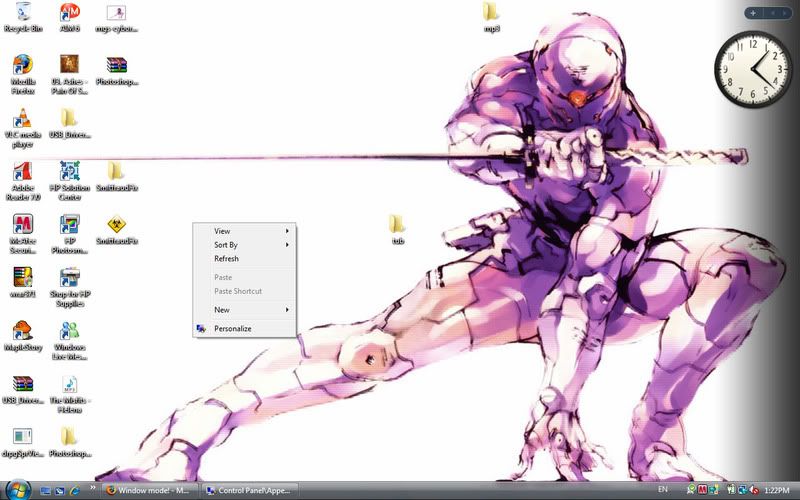Select the mp3 folder on desktop
Image resolution: width=800 pixels, height=500 pixels.
491,13
